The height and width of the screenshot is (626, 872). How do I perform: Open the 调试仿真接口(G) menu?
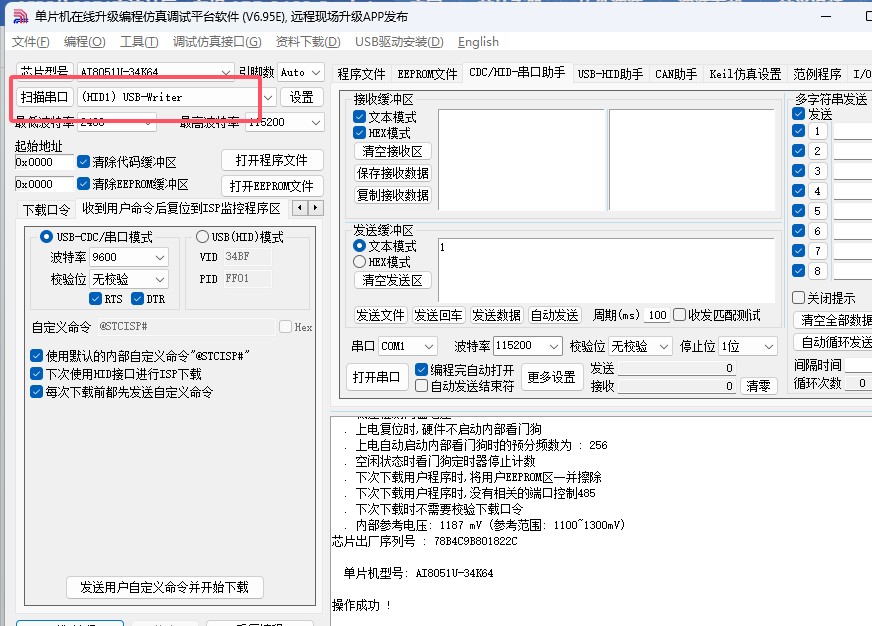[x=217, y=42]
